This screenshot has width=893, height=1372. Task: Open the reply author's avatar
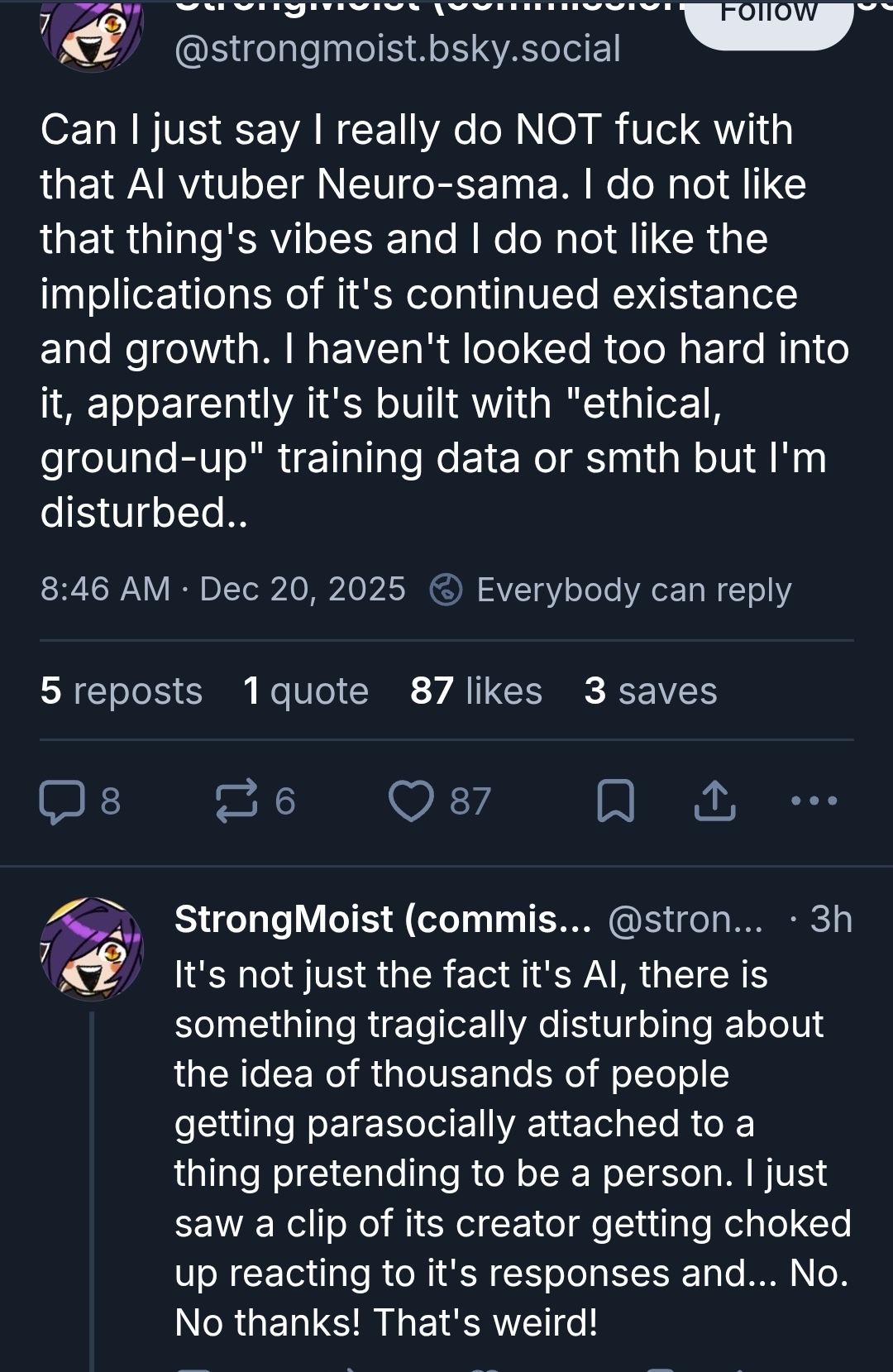[92, 948]
